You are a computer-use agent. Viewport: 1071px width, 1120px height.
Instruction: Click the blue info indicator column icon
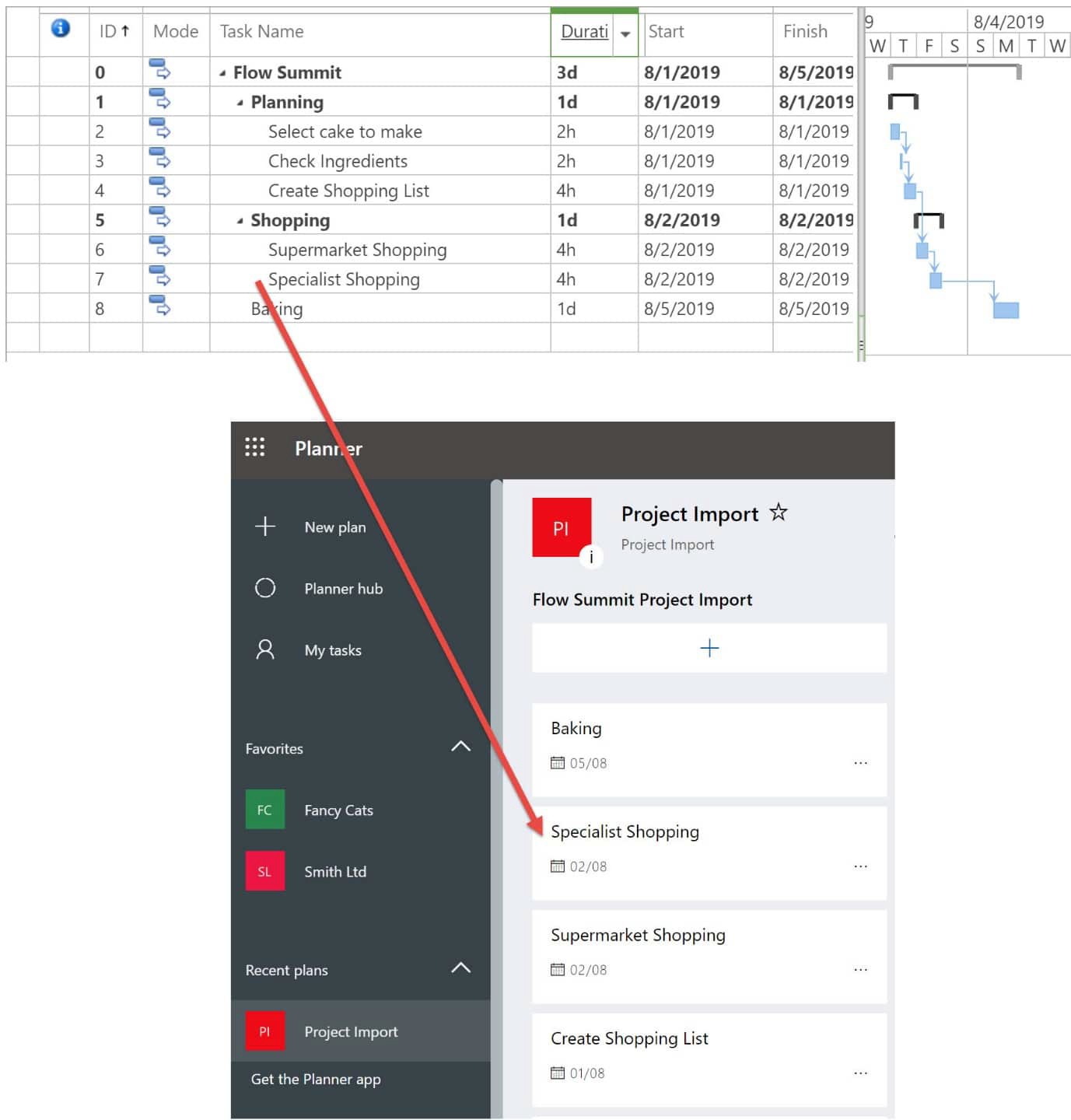tap(61, 29)
